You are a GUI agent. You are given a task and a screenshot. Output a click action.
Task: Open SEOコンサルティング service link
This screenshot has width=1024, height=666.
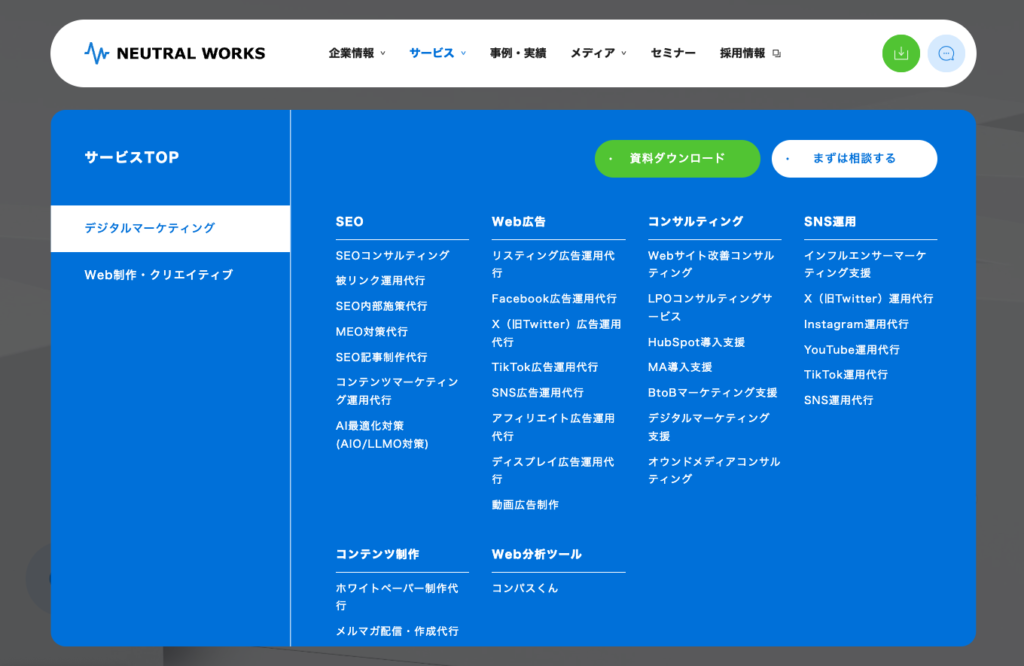tap(392, 256)
